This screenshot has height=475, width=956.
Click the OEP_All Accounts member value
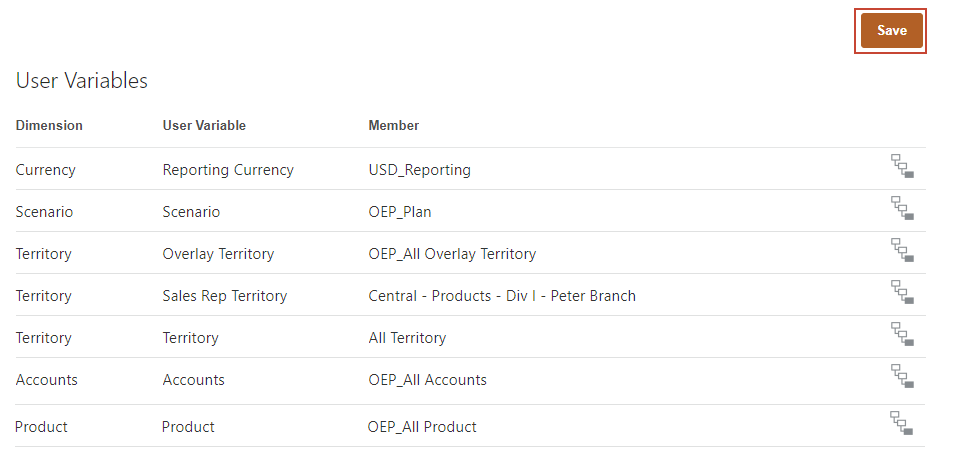point(427,380)
